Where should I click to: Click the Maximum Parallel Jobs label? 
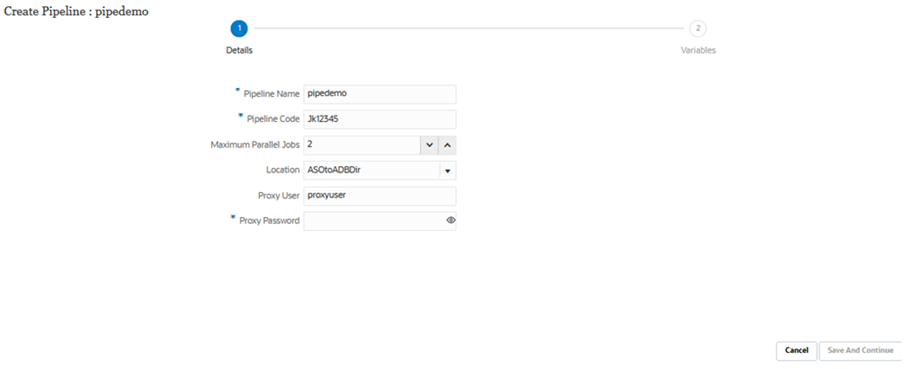tap(255, 145)
